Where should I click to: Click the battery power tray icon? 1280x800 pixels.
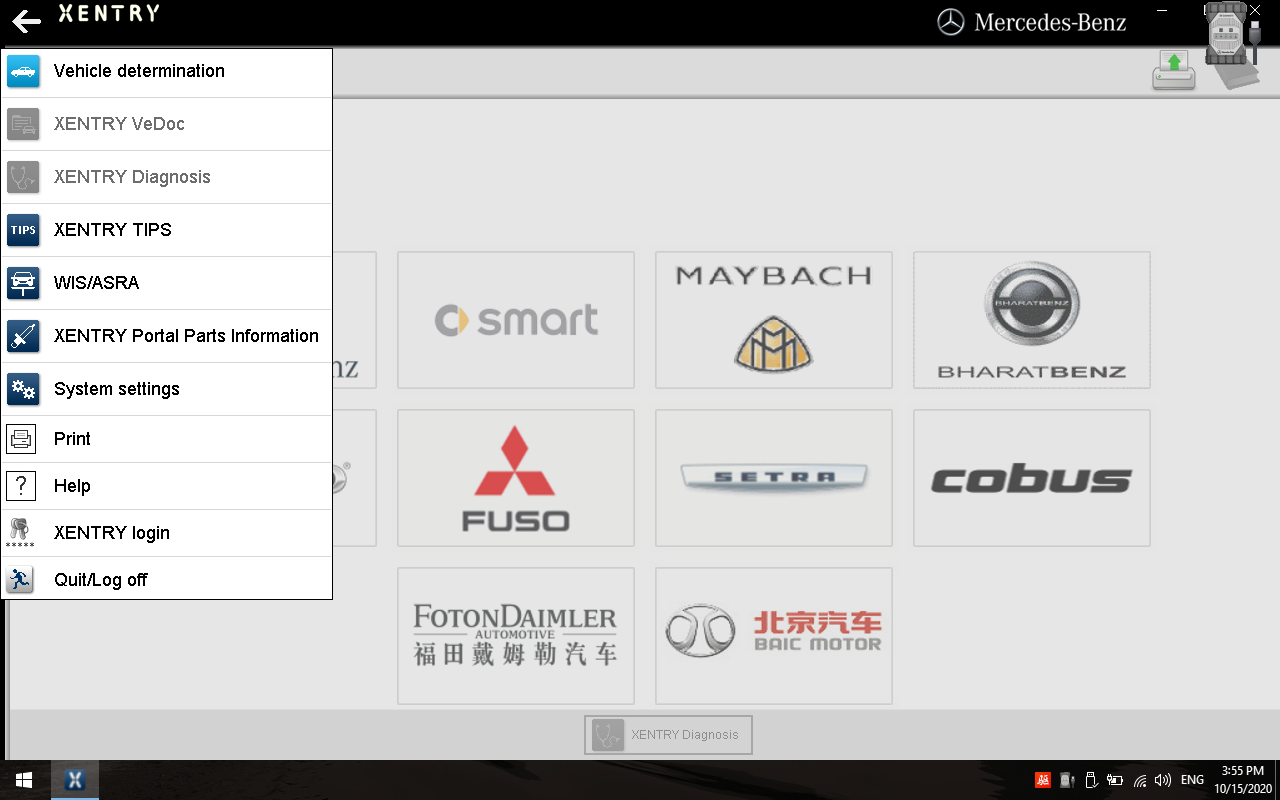(x=1115, y=780)
